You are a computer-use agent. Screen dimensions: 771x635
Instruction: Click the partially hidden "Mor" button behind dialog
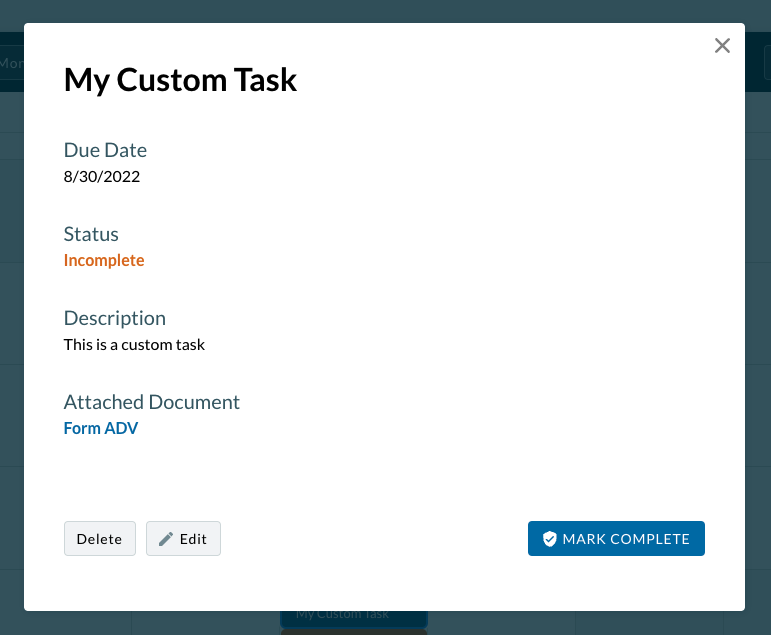11,63
